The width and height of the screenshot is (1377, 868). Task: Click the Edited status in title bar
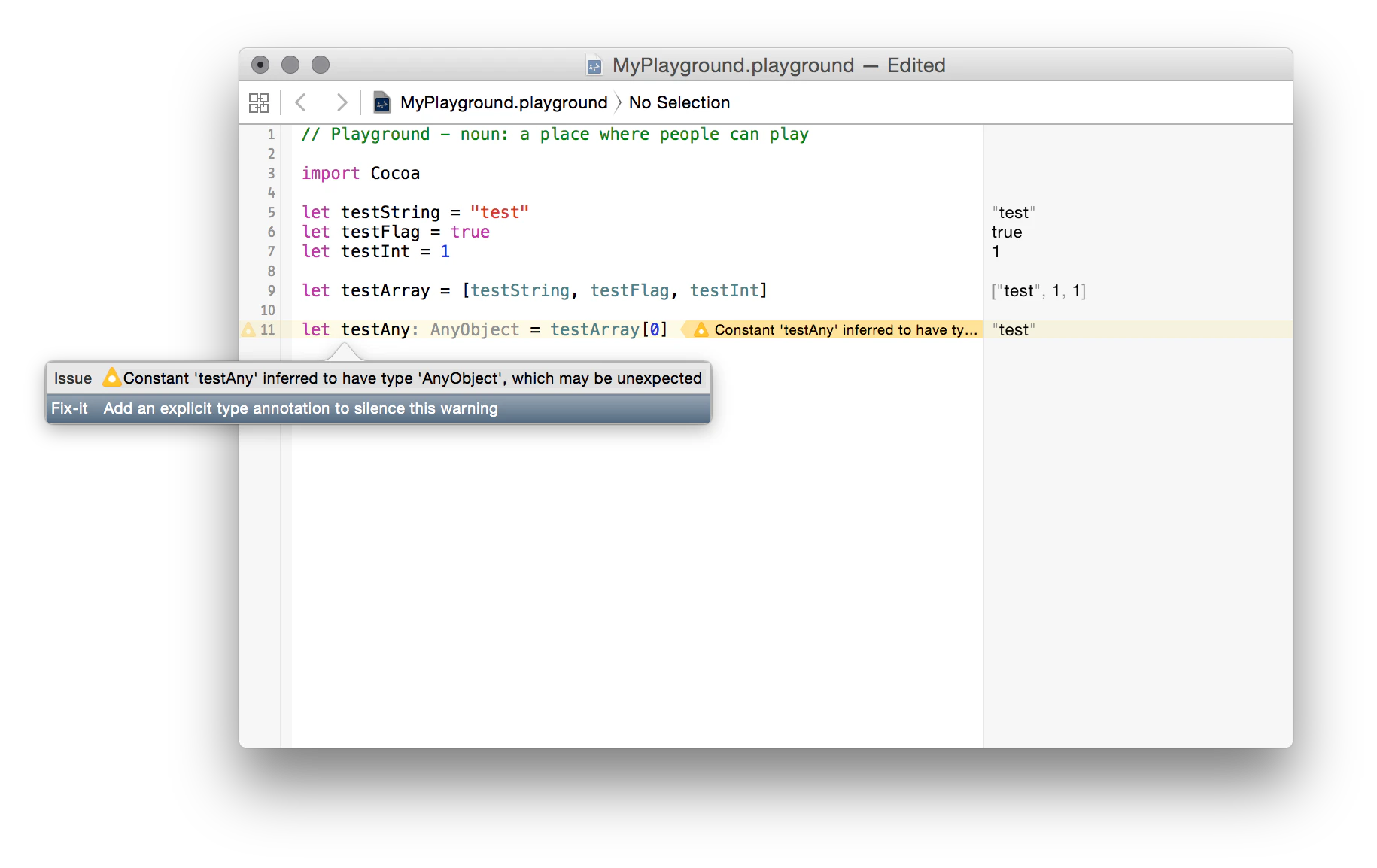[916, 65]
